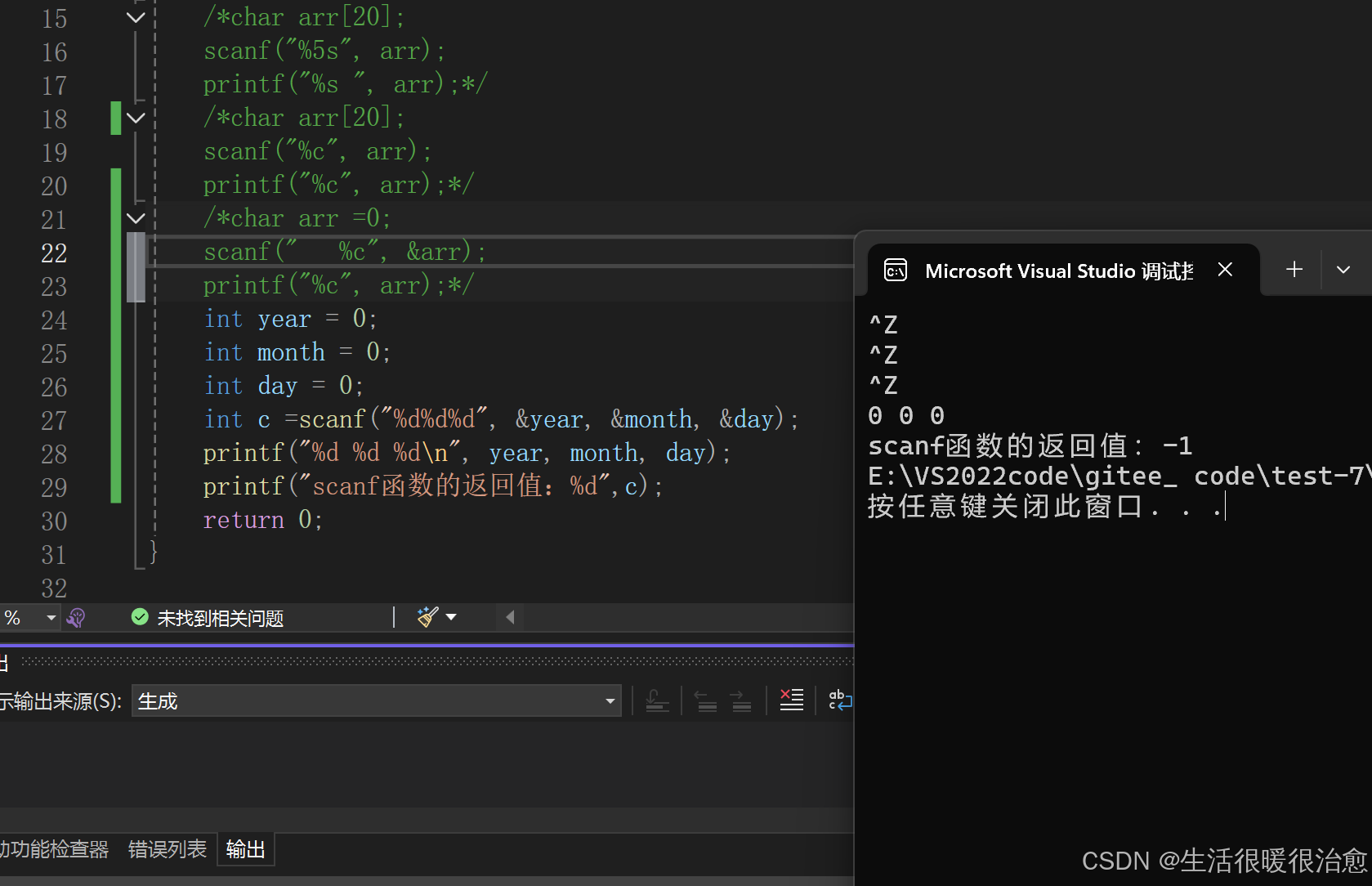
Task: Click the previous message output toolbar icon
Action: [x=706, y=700]
